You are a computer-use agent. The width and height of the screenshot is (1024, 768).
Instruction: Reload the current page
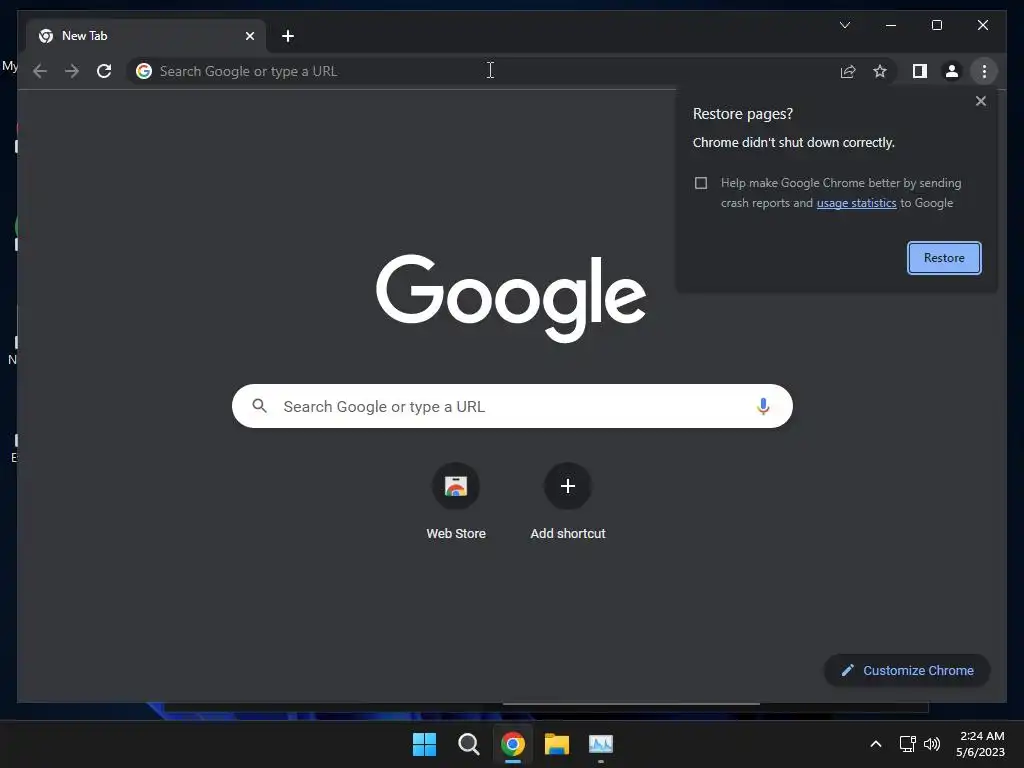(104, 71)
